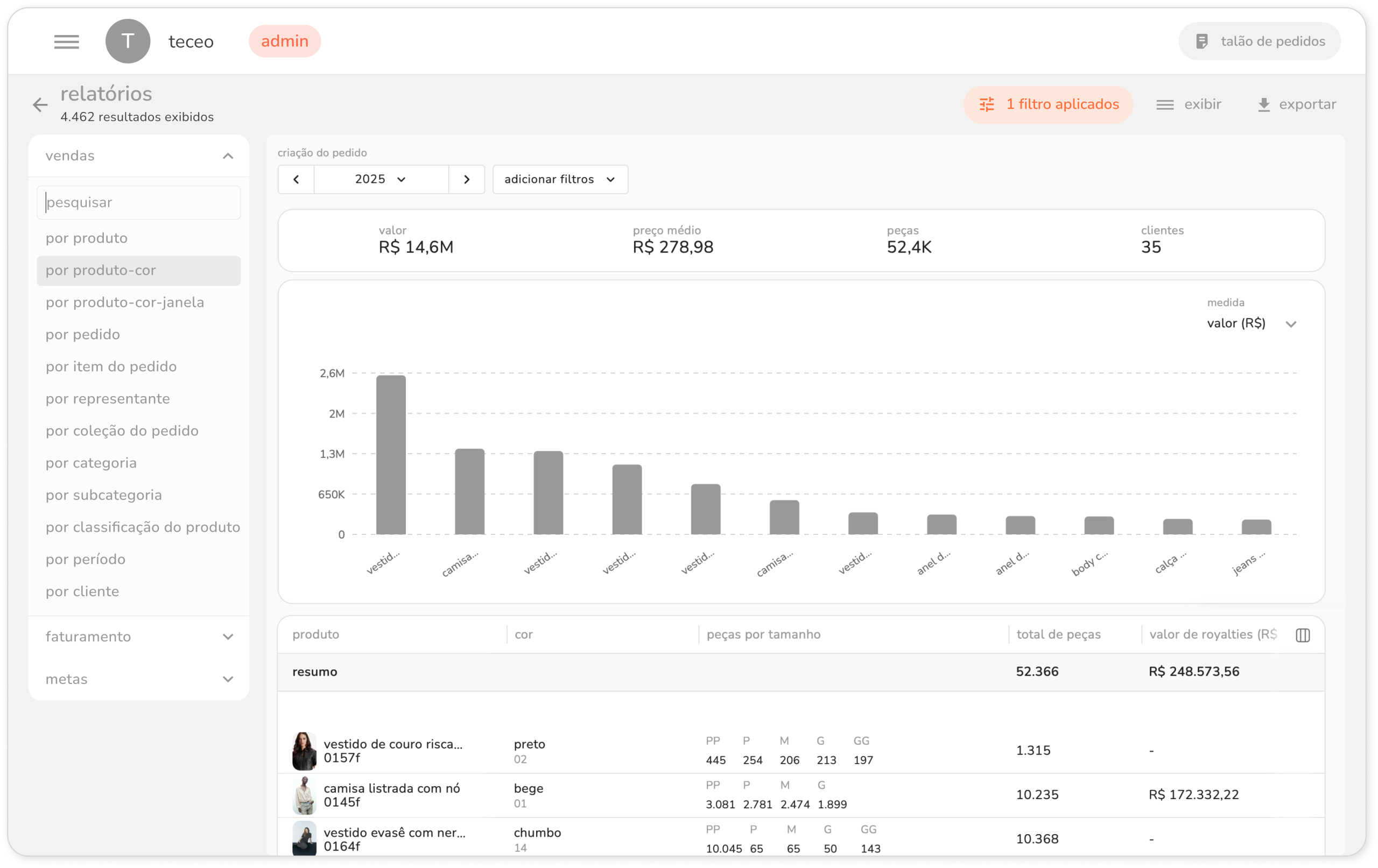Image resolution: width=1378 pixels, height=868 pixels.
Task: Expand the faturamento section
Action: [x=228, y=636]
